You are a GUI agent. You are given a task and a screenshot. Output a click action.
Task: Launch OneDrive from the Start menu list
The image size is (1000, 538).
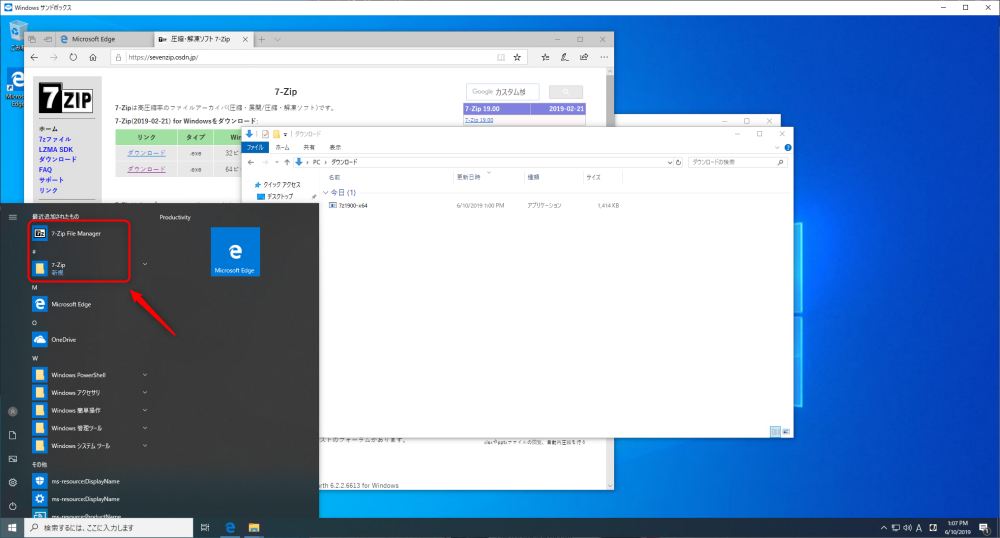(x=64, y=340)
